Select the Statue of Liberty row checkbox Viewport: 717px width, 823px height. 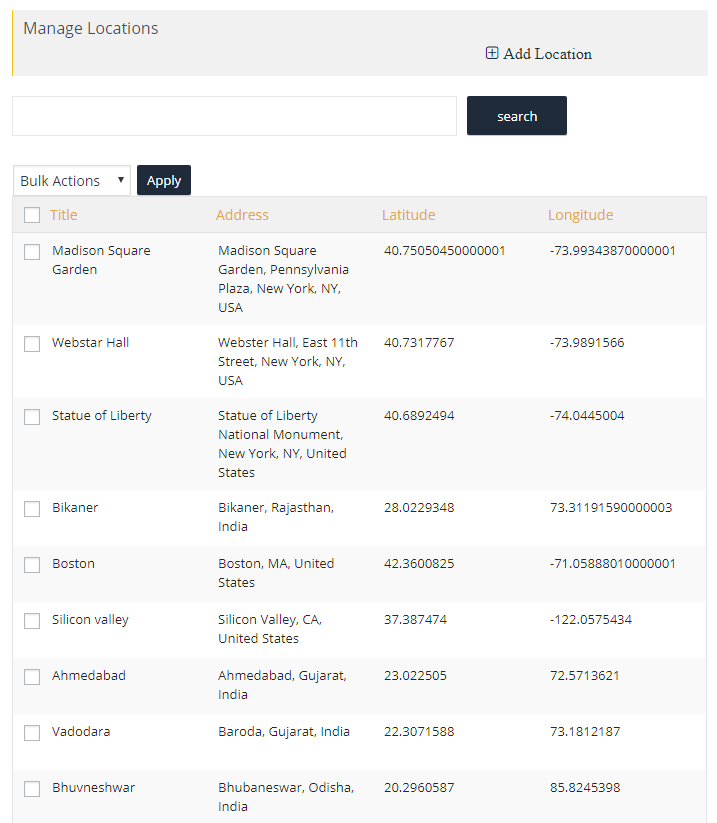(x=32, y=417)
